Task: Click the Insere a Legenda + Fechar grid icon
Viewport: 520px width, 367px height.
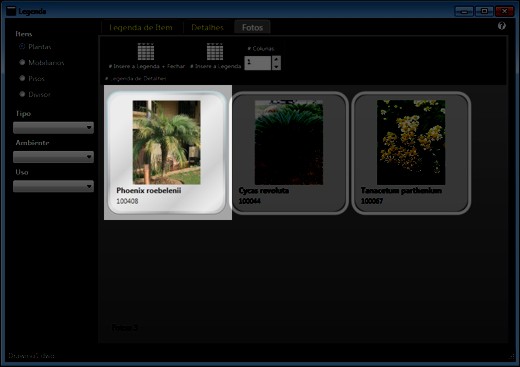Action: tap(146, 51)
